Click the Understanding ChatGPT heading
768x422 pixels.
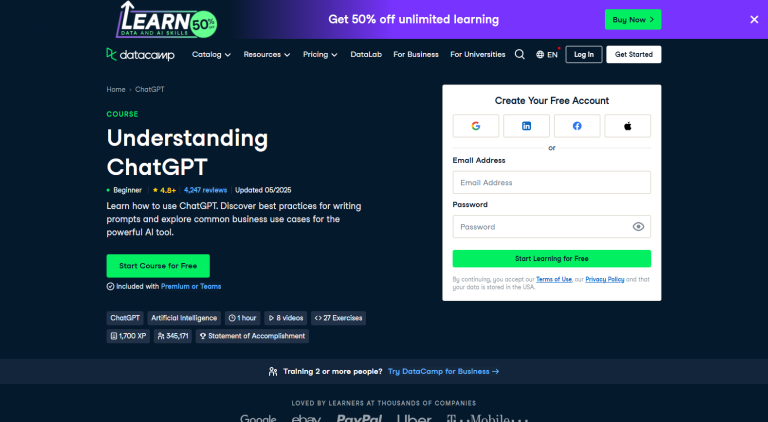(x=187, y=152)
